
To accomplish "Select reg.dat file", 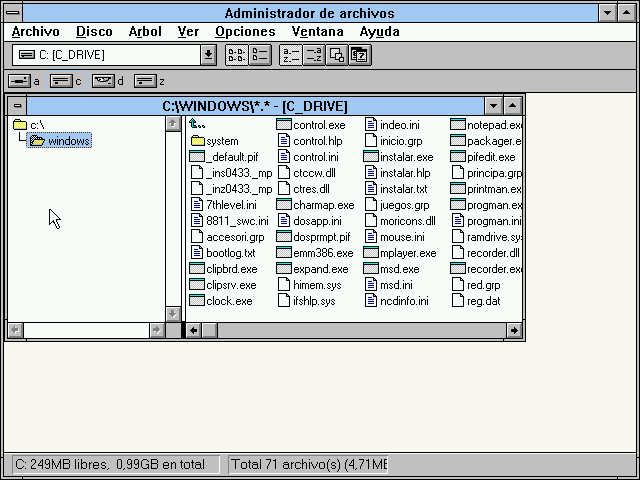I will click(476, 301).
